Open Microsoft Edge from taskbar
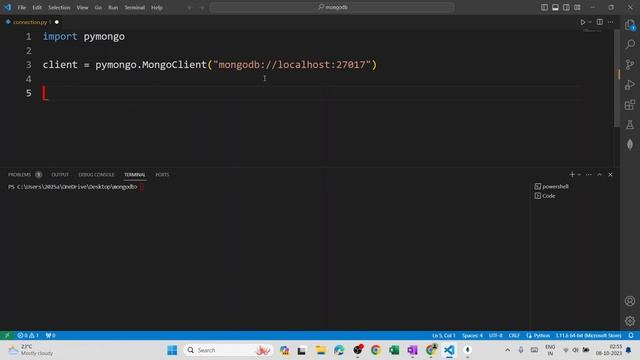 [339, 350]
